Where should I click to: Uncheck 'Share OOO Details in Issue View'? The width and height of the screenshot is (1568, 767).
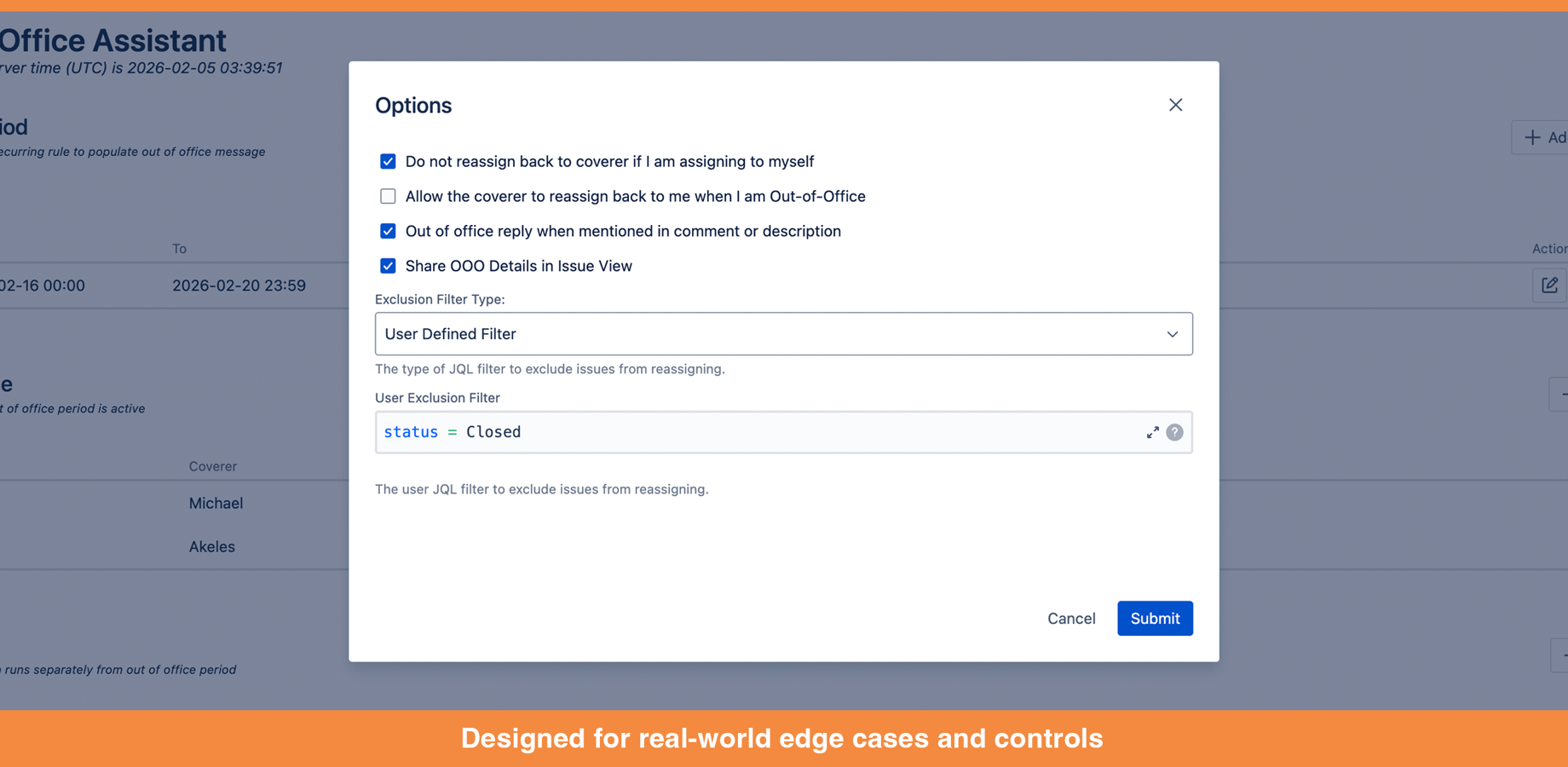[388, 266]
